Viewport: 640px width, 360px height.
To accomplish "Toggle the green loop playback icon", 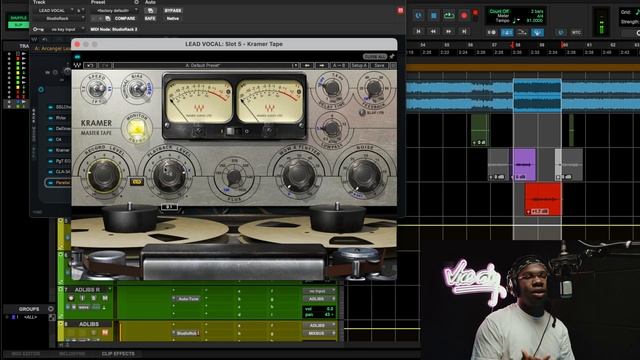I will coord(449,16).
